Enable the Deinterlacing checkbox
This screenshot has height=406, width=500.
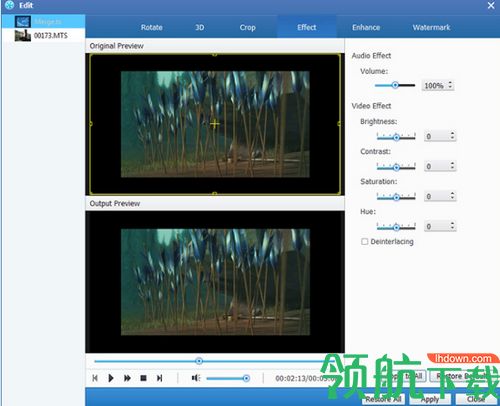point(365,241)
